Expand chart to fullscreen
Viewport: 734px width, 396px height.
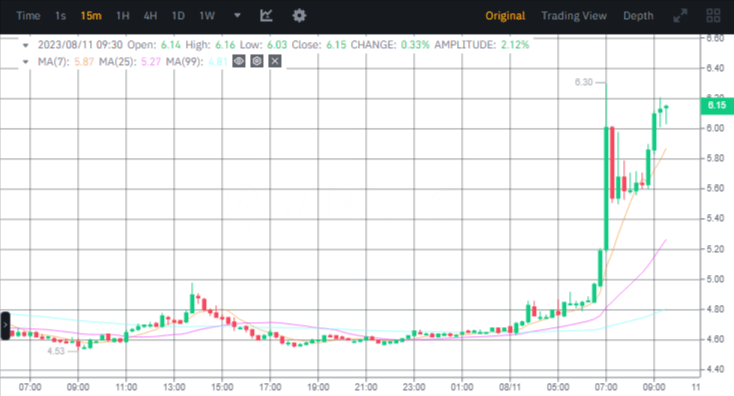tap(680, 15)
